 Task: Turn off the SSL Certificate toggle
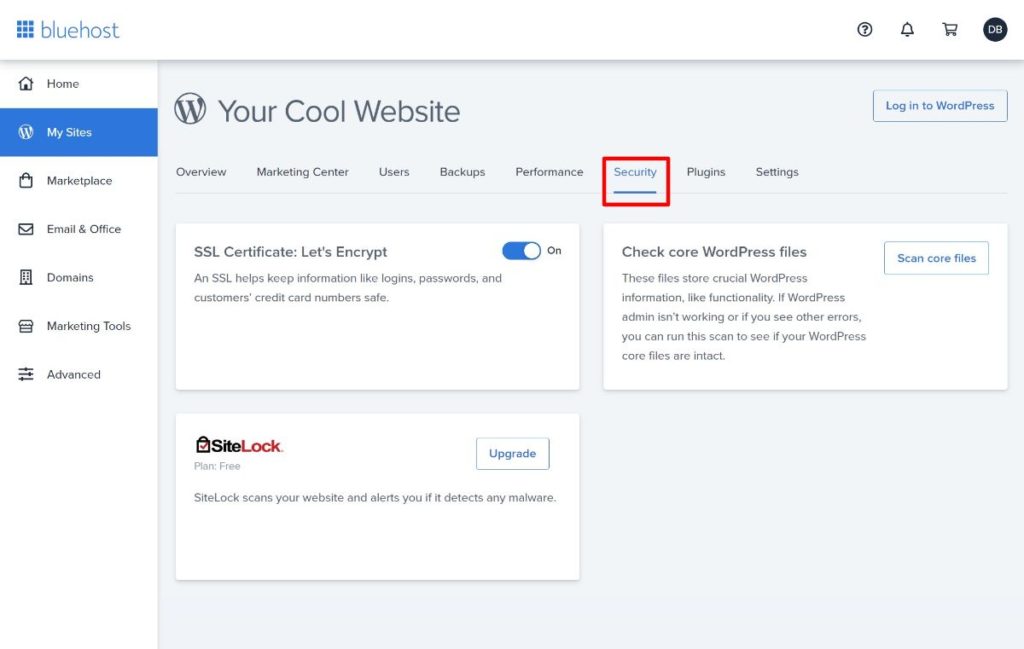point(522,250)
